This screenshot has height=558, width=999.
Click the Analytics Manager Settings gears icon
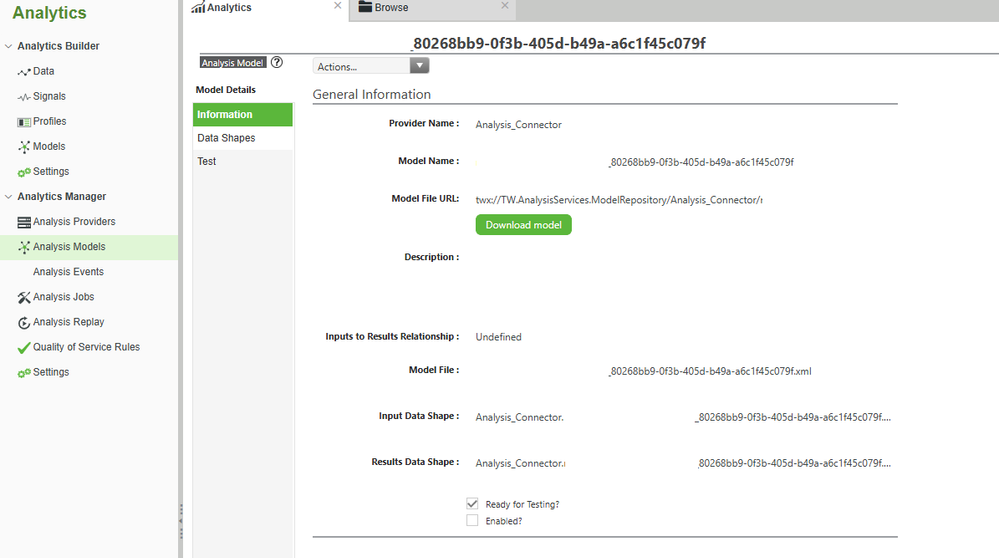click(24, 373)
